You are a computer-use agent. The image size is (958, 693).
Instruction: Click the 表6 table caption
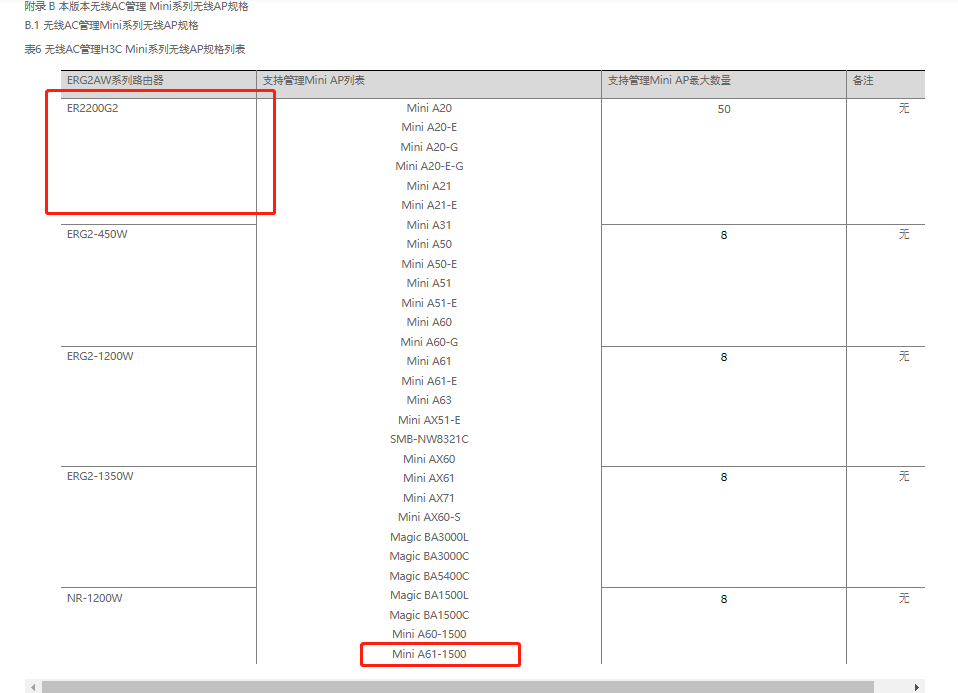[x=134, y=50]
